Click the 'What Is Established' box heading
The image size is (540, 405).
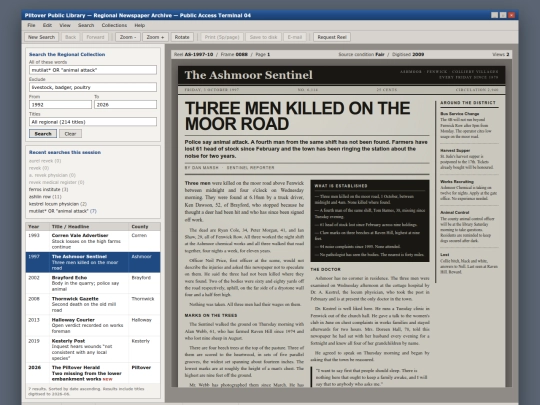tap(341, 186)
